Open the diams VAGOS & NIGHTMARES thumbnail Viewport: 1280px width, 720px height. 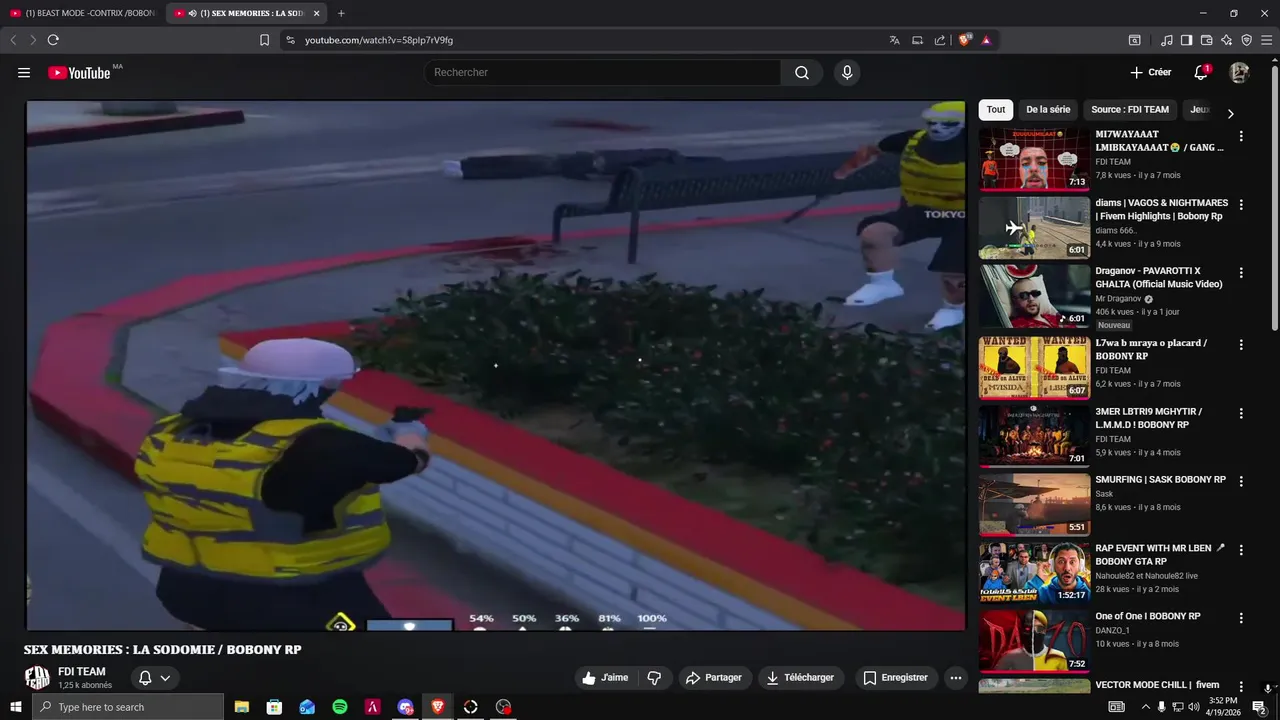(x=1034, y=228)
